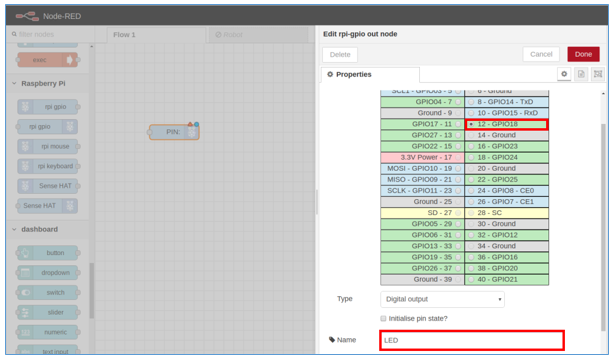The width and height of the screenshot is (612, 360).
Task: Select the dashboard slider node
Action: point(48,312)
